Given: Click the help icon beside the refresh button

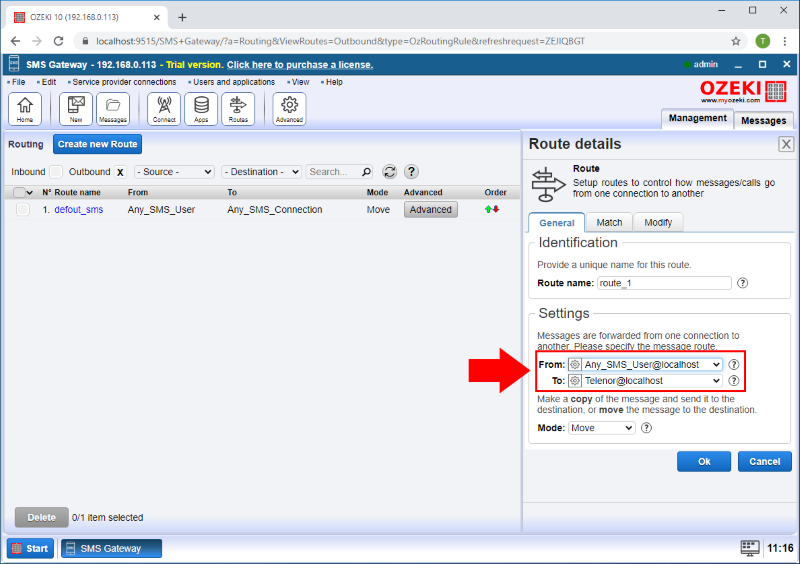Looking at the screenshot, I should [x=411, y=172].
